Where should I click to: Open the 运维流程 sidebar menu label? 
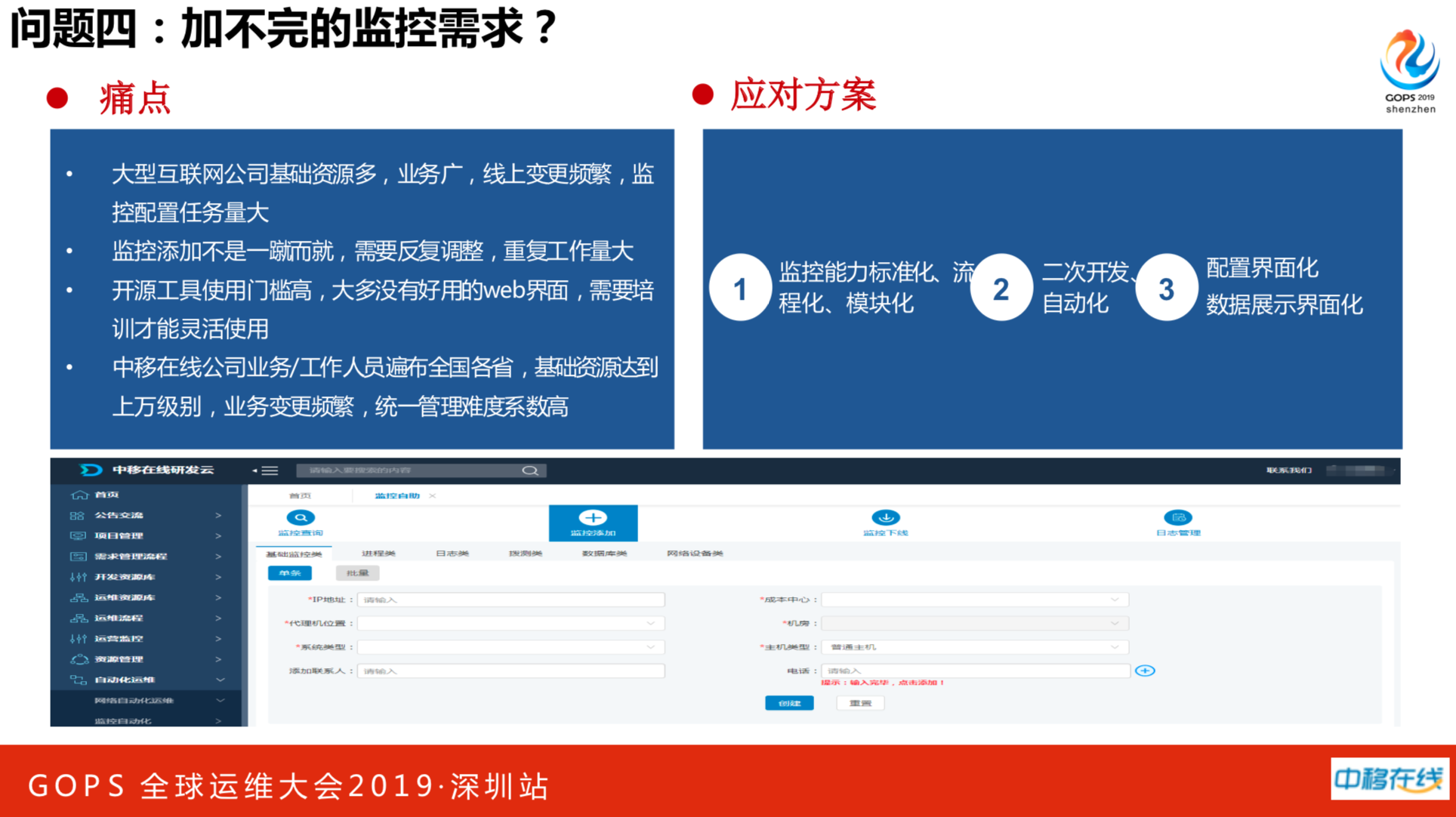119,618
